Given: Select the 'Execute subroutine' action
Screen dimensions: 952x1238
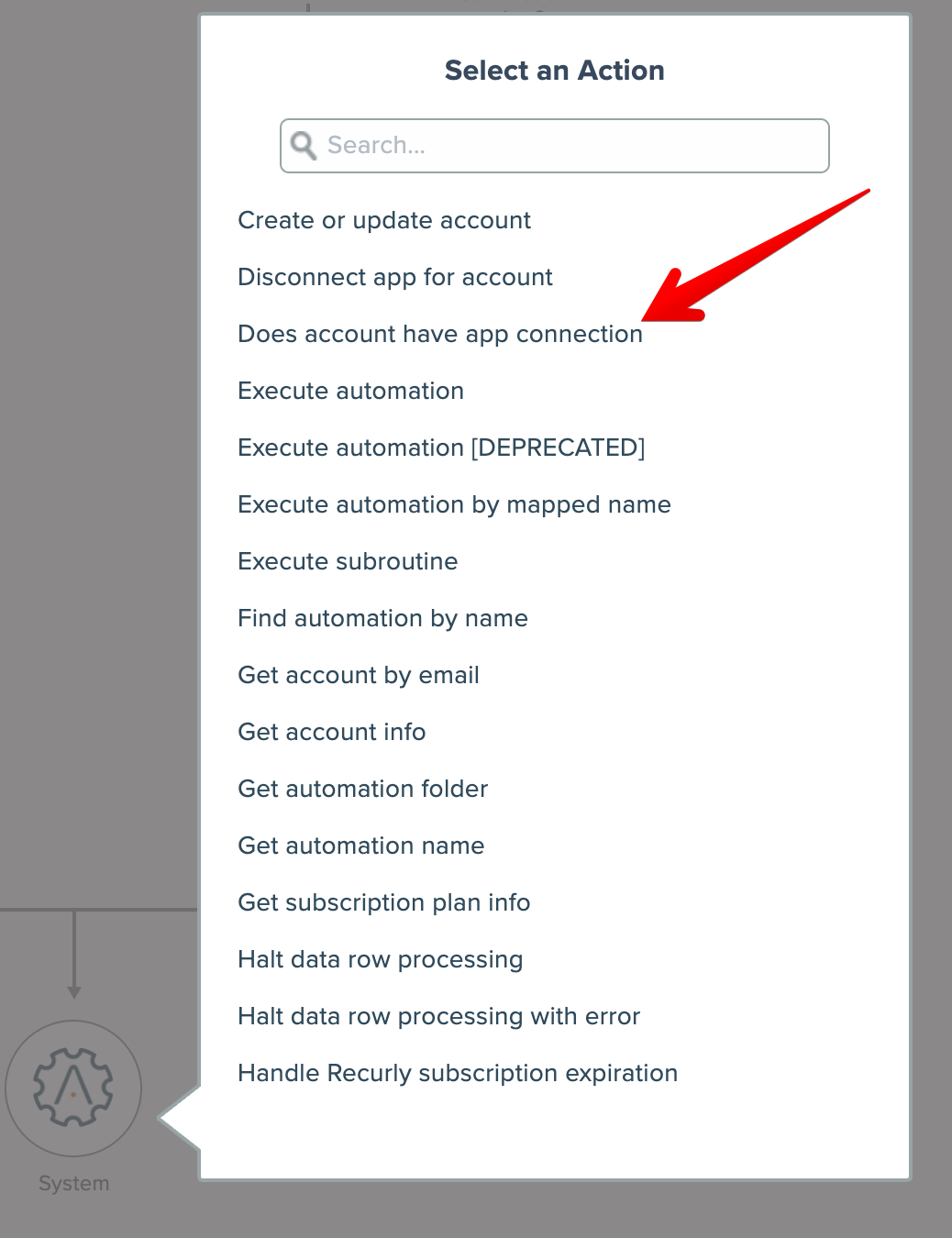Looking at the screenshot, I should coord(349,562).
